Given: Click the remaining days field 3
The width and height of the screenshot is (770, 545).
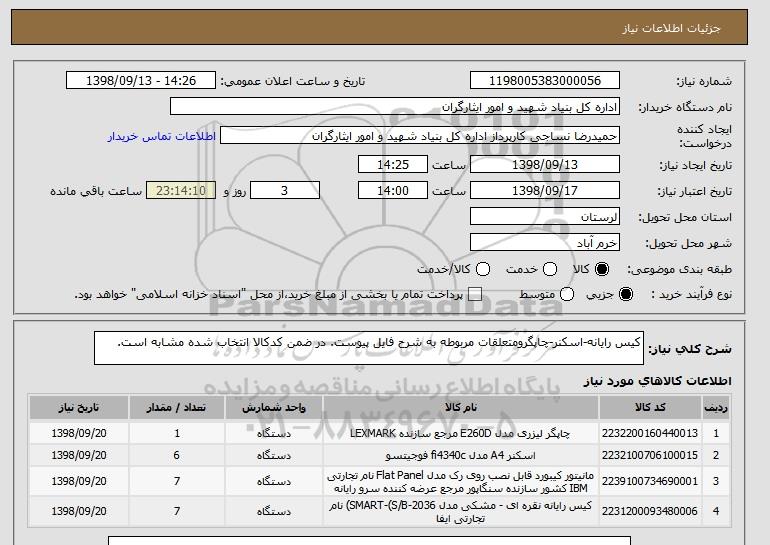Looking at the screenshot, I should point(285,191).
